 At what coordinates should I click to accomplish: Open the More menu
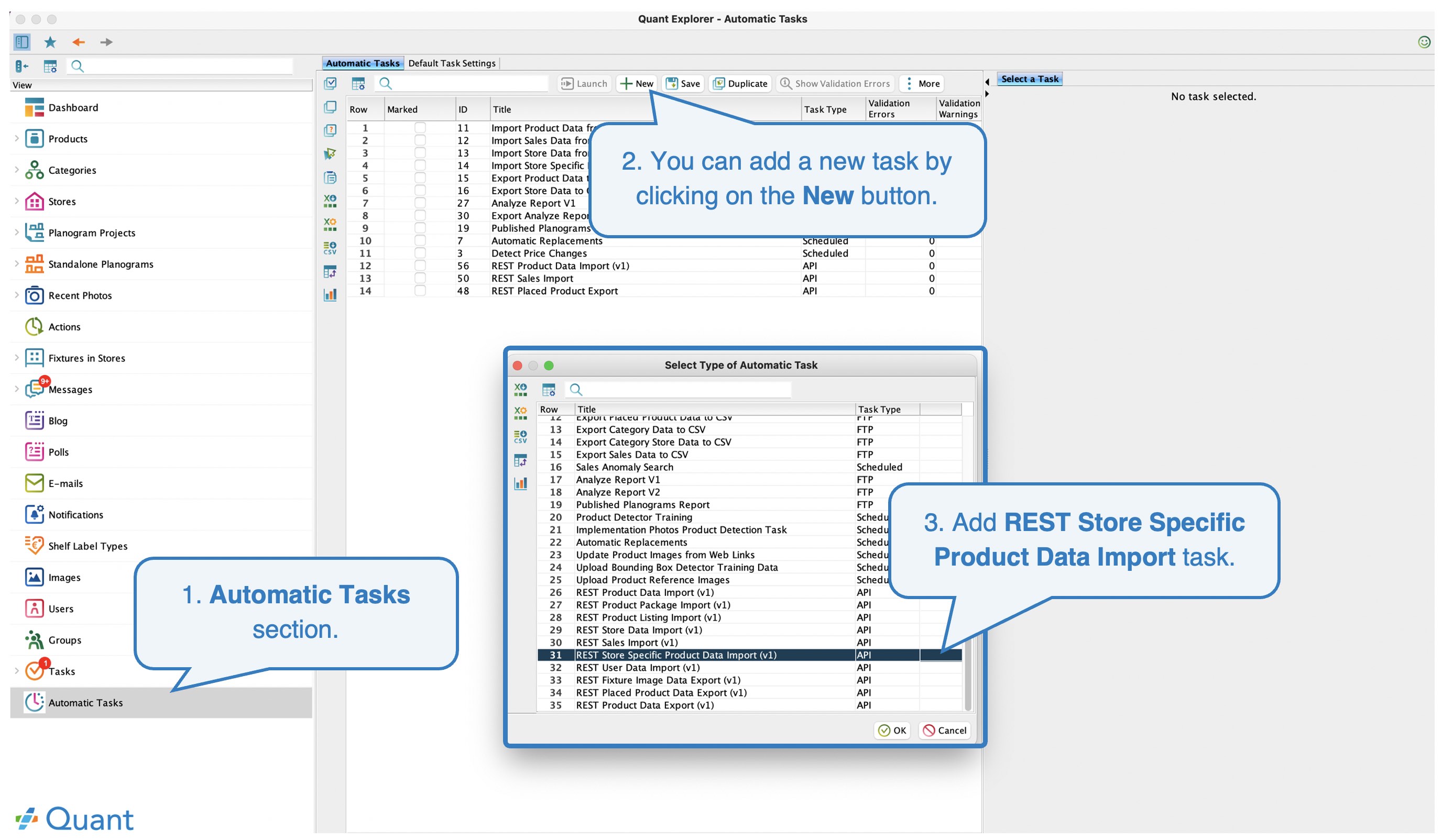[922, 83]
